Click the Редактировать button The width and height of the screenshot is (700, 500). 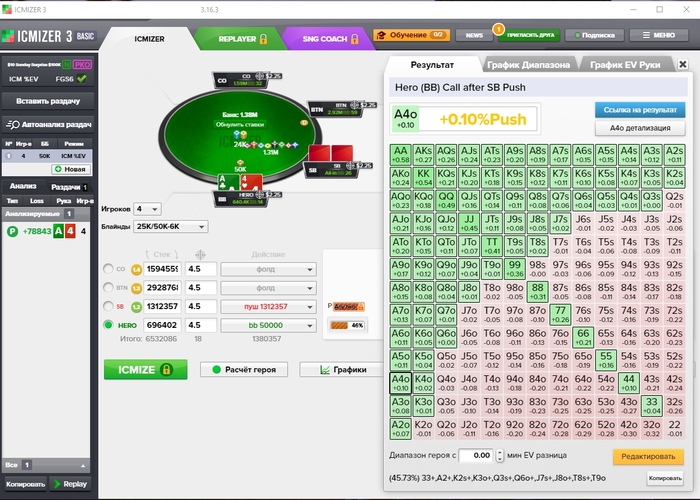click(x=648, y=456)
